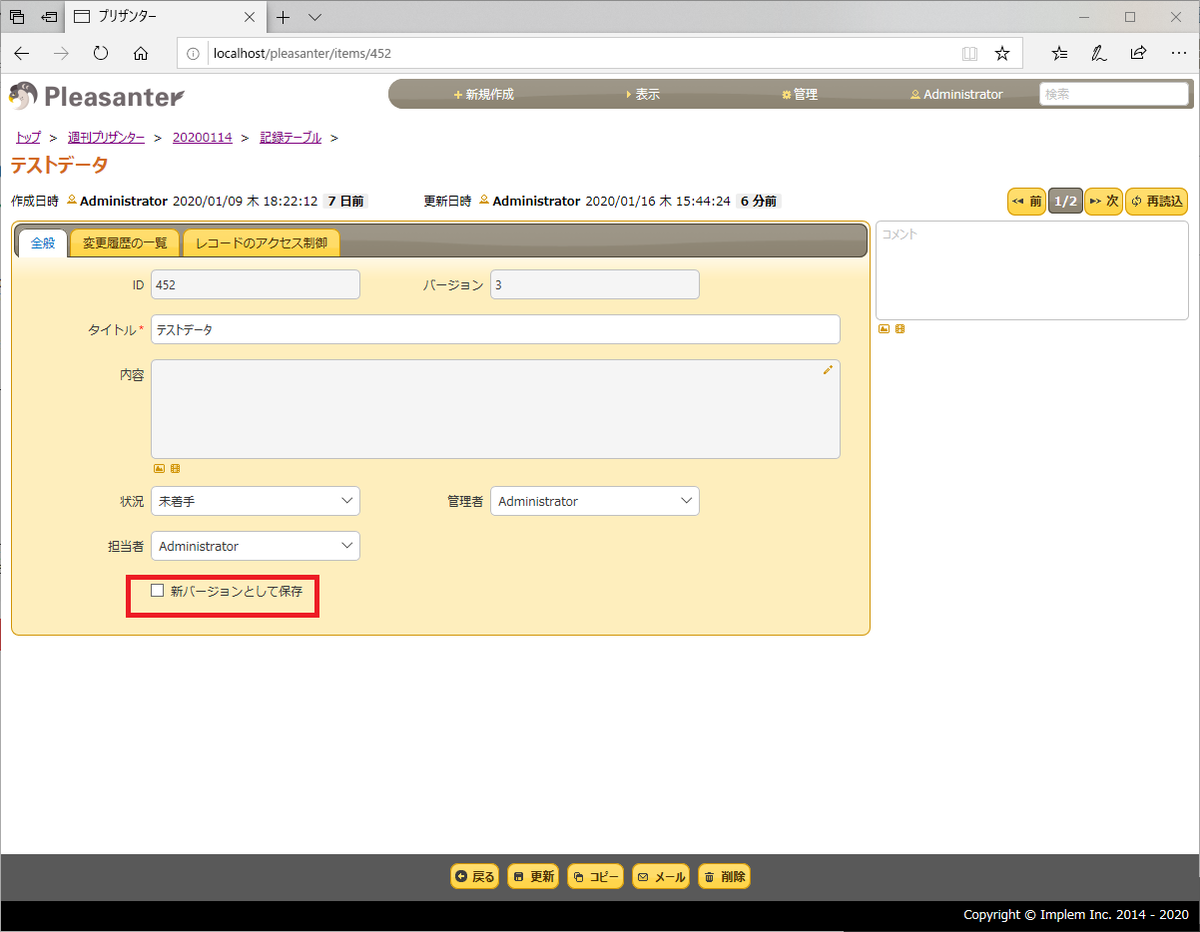Open the 状況 dropdown

click(255, 501)
